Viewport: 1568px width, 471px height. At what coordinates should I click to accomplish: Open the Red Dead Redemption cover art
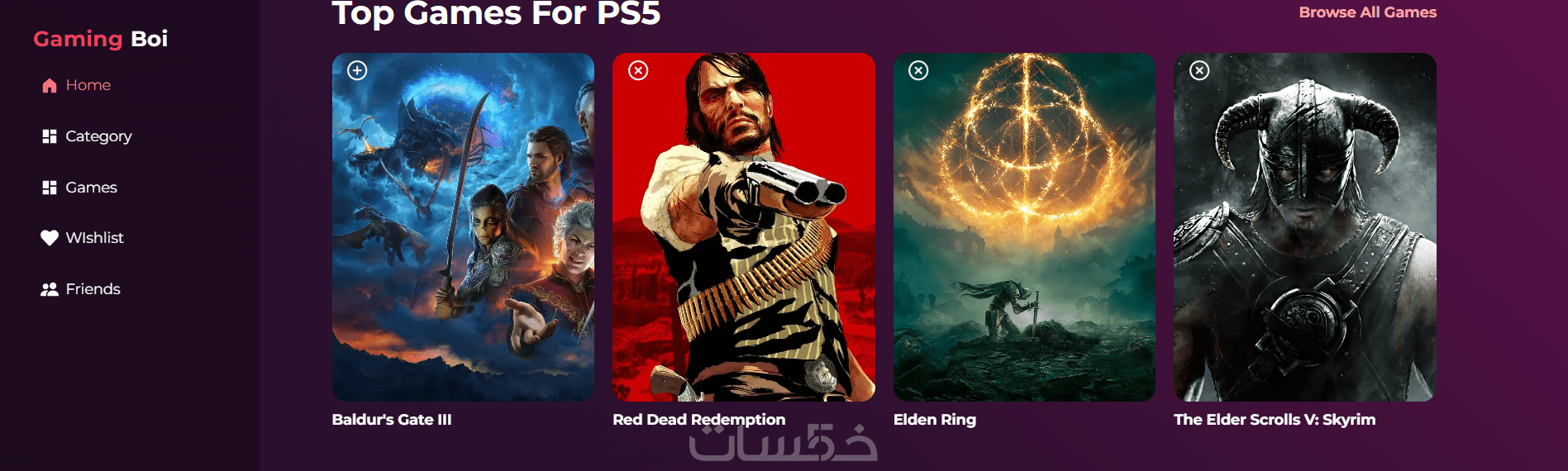point(744,227)
